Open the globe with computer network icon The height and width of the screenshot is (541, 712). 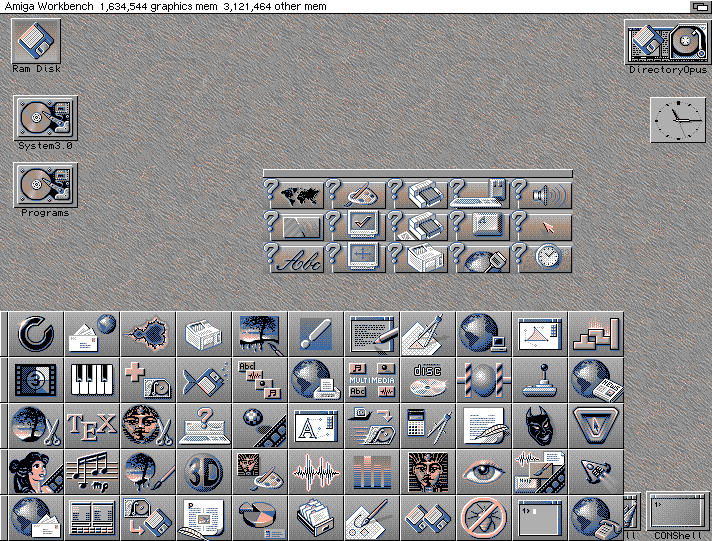(x=484, y=334)
